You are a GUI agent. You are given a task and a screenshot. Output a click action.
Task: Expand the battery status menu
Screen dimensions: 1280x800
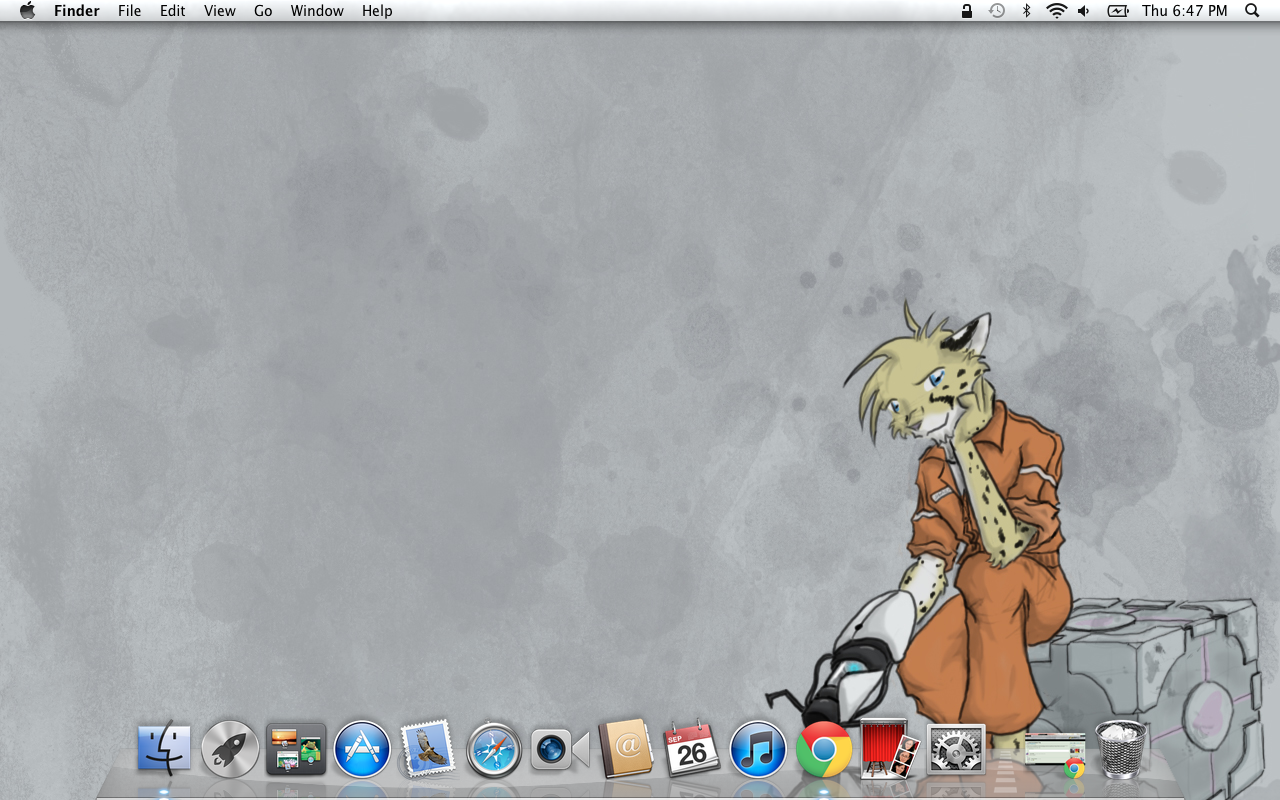(x=1117, y=11)
